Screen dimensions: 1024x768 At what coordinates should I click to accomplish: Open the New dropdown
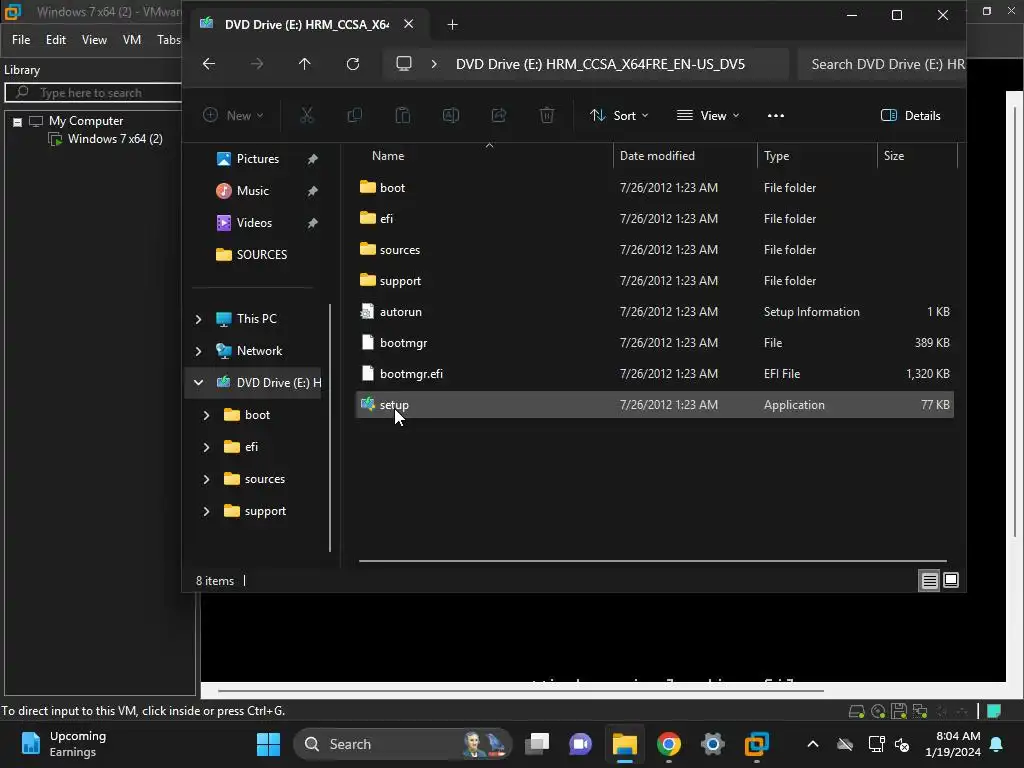click(x=233, y=116)
